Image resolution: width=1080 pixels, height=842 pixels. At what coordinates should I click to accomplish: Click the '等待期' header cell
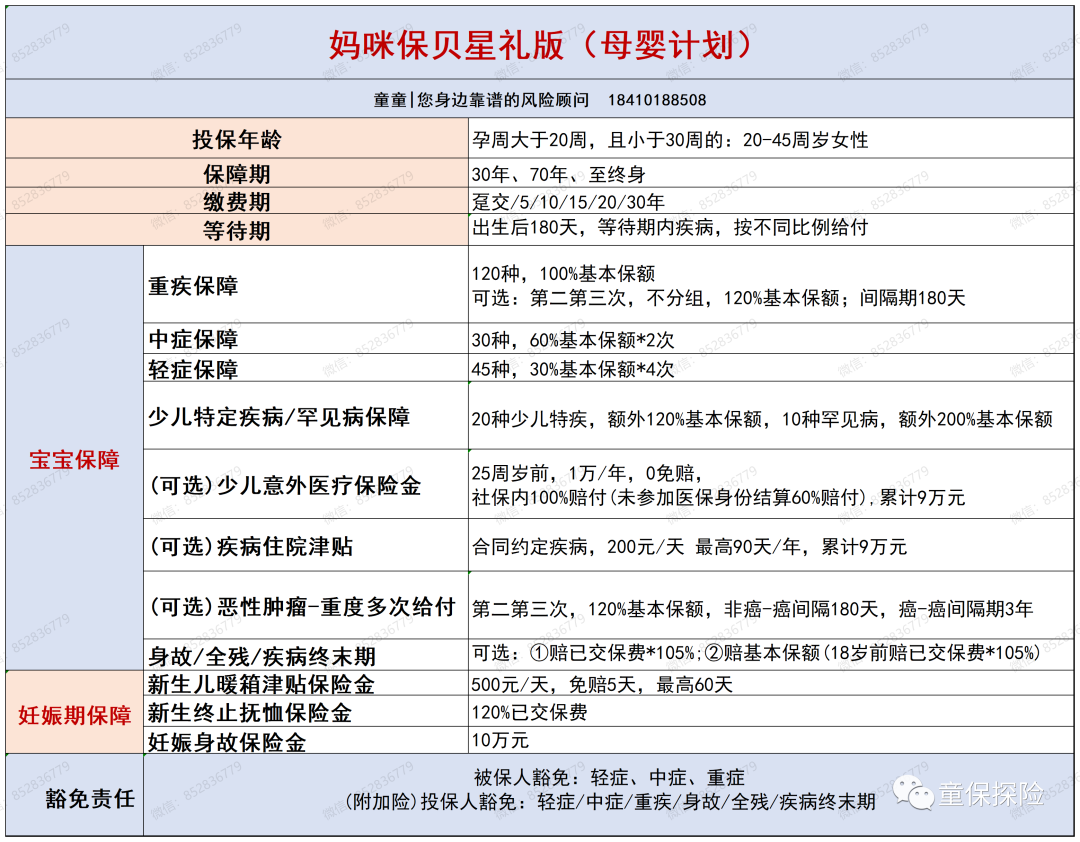click(237, 229)
